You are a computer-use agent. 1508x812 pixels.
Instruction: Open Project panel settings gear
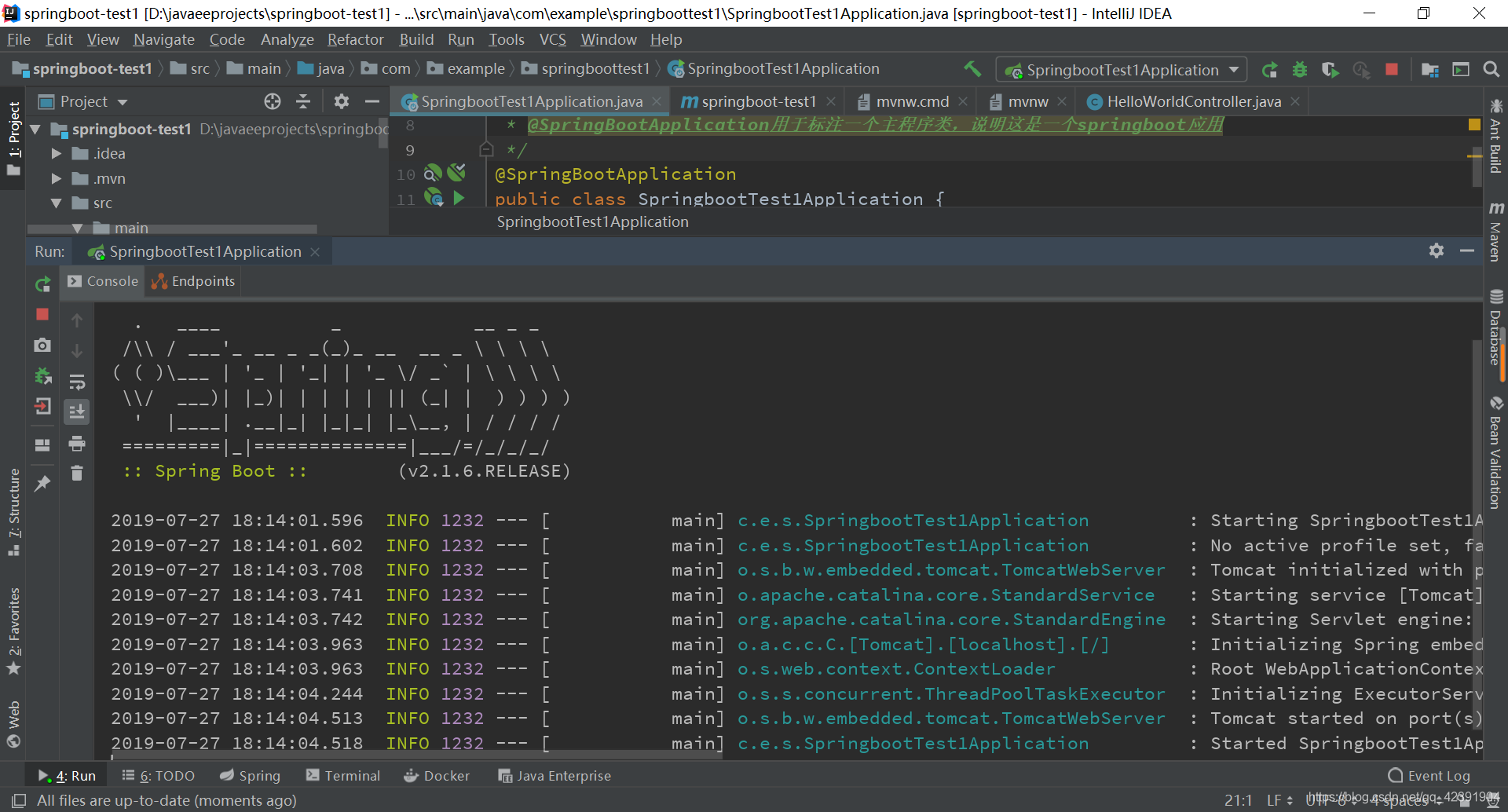pos(341,101)
